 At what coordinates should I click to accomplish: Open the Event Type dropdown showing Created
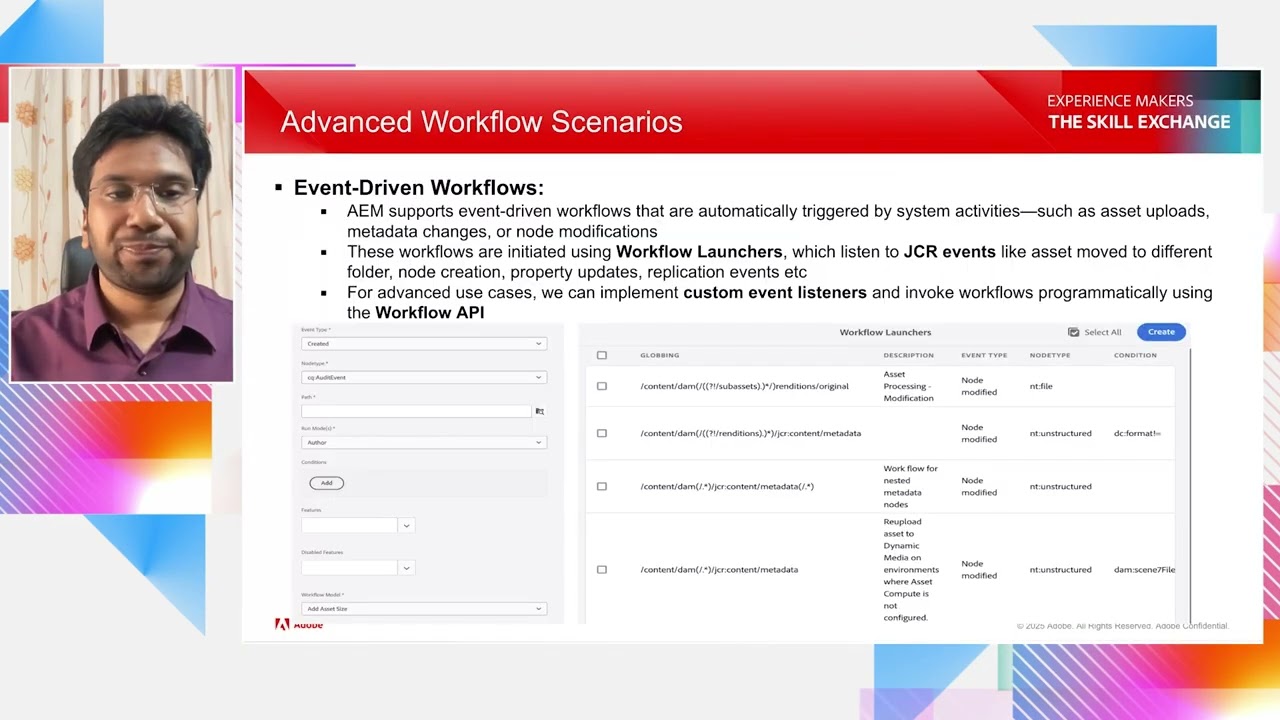pos(424,343)
